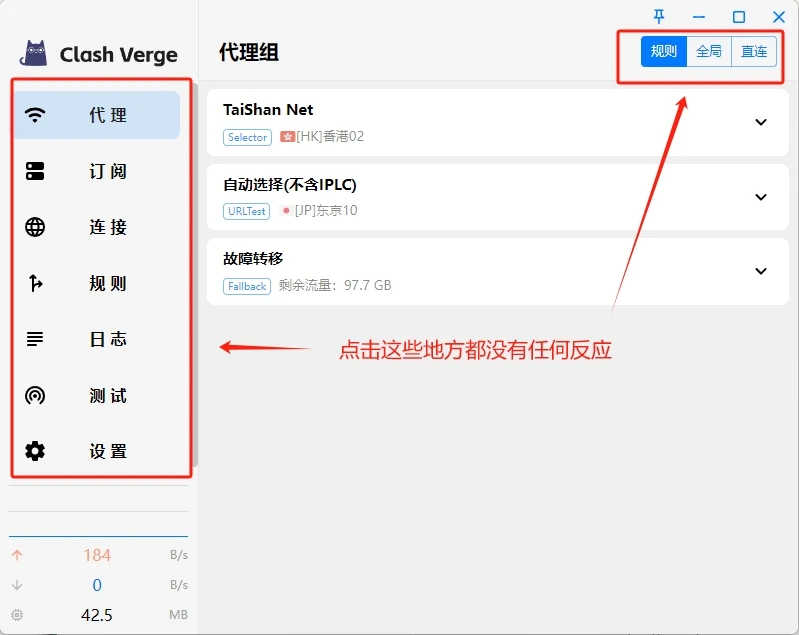Screen dimensions: 799x635
Task: Click the sidebar vertical scrollbar
Action: coord(195,275)
